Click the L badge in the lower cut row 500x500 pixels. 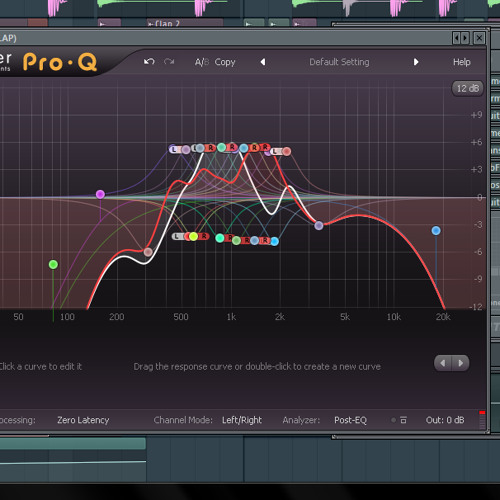pyautogui.click(x=177, y=236)
